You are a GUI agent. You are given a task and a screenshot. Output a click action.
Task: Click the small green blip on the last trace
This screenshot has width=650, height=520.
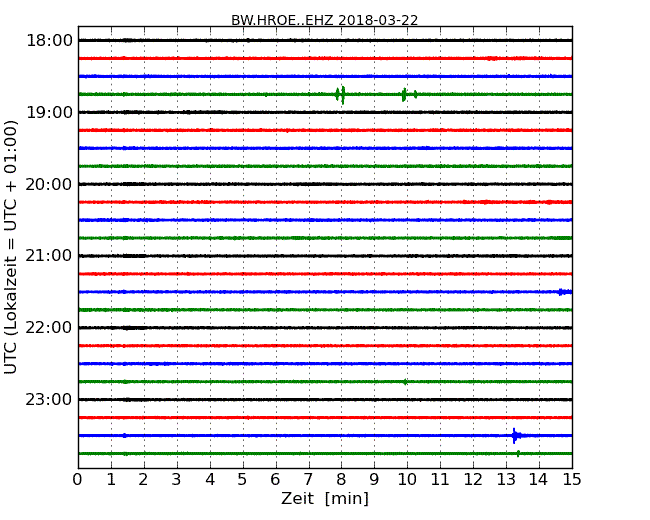[518, 454]
